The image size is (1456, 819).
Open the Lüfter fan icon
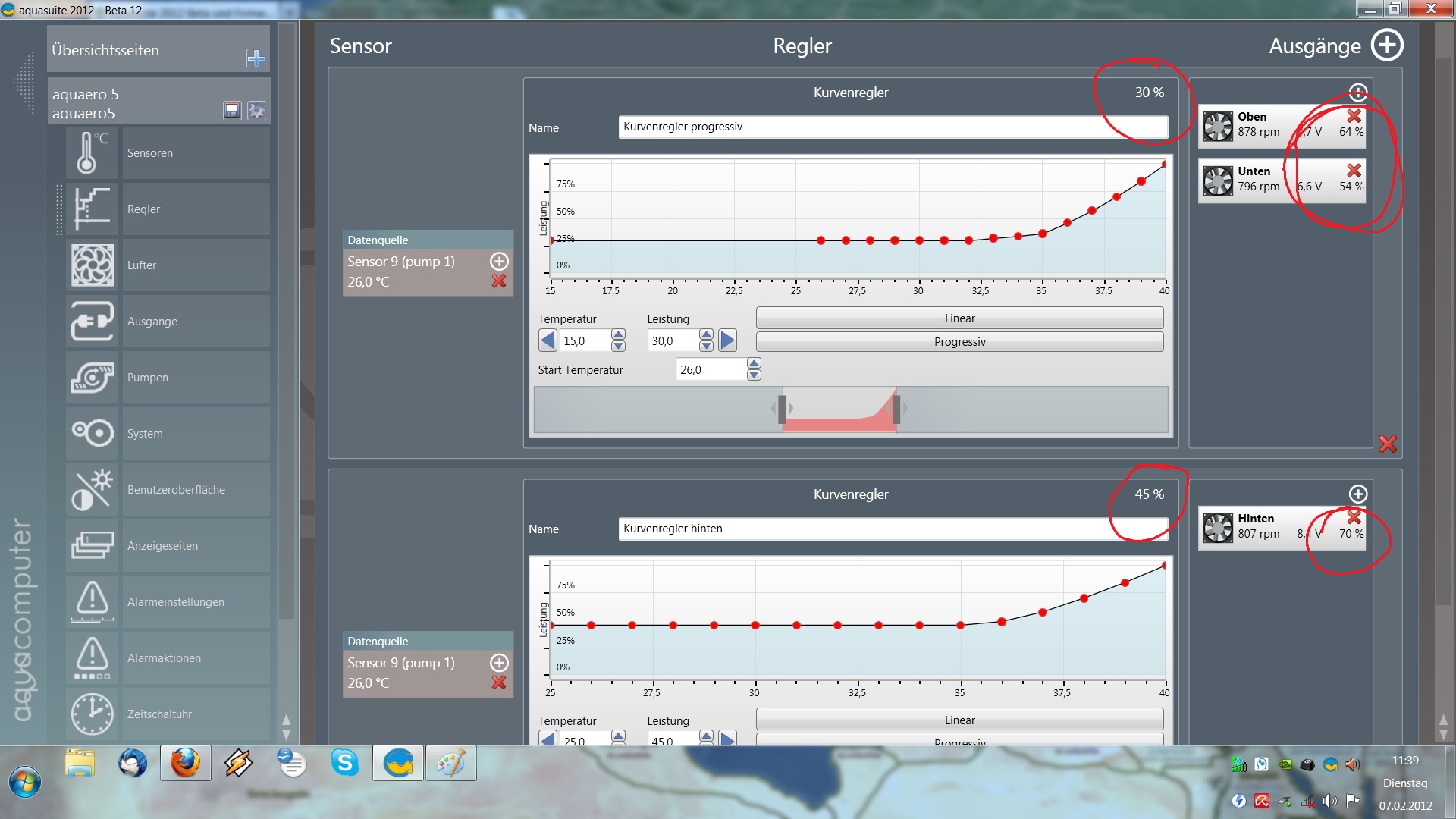tap(92, 265)
